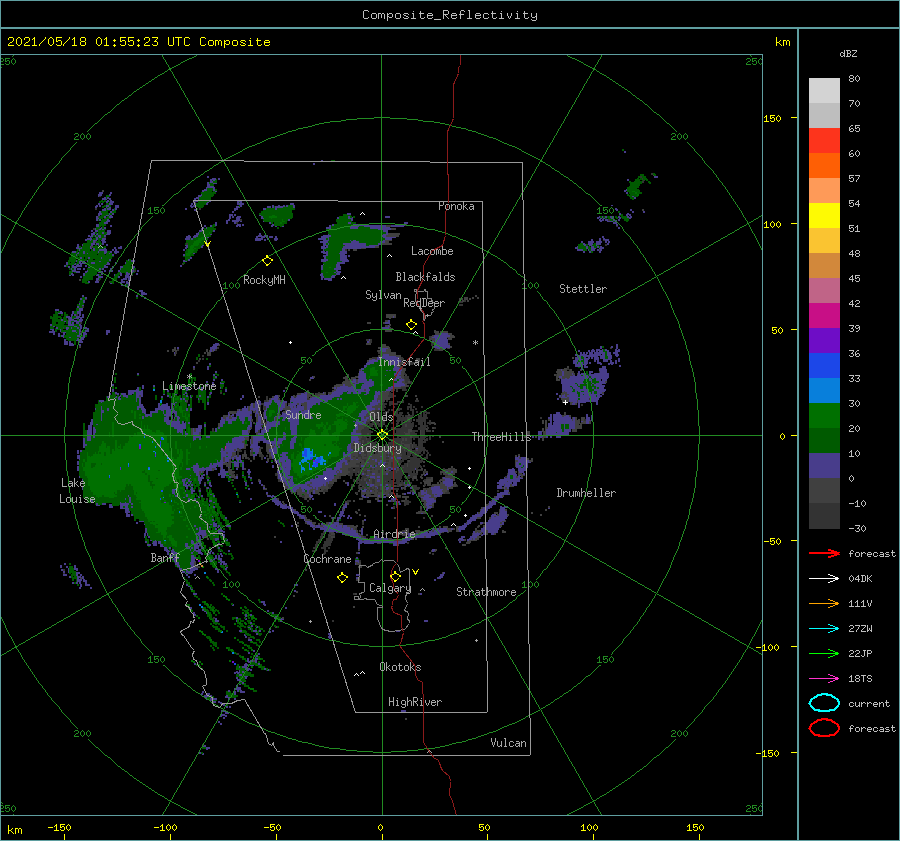Click the white 04DK arrow icon
900x841 pixels.
[824, 578]
